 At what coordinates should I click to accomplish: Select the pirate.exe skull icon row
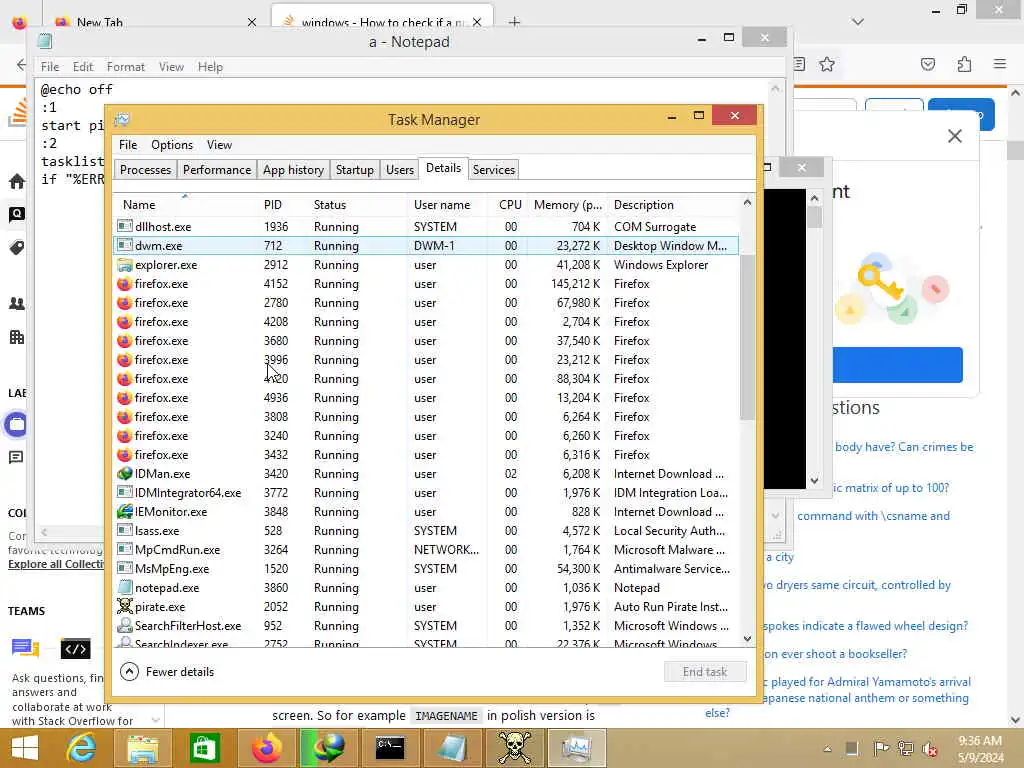point(424,607)
